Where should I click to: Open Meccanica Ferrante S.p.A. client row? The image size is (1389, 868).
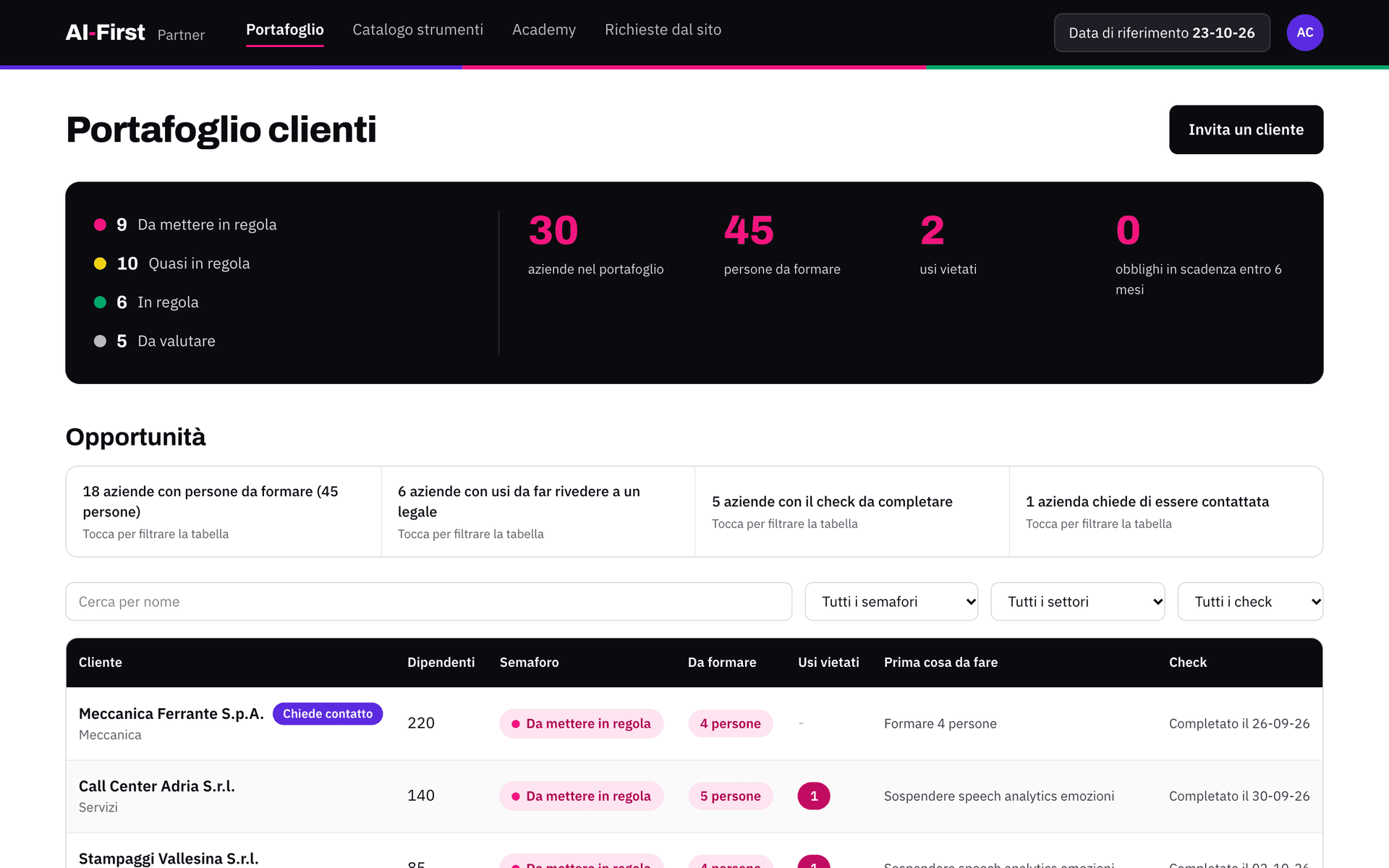tap(694, 723)
